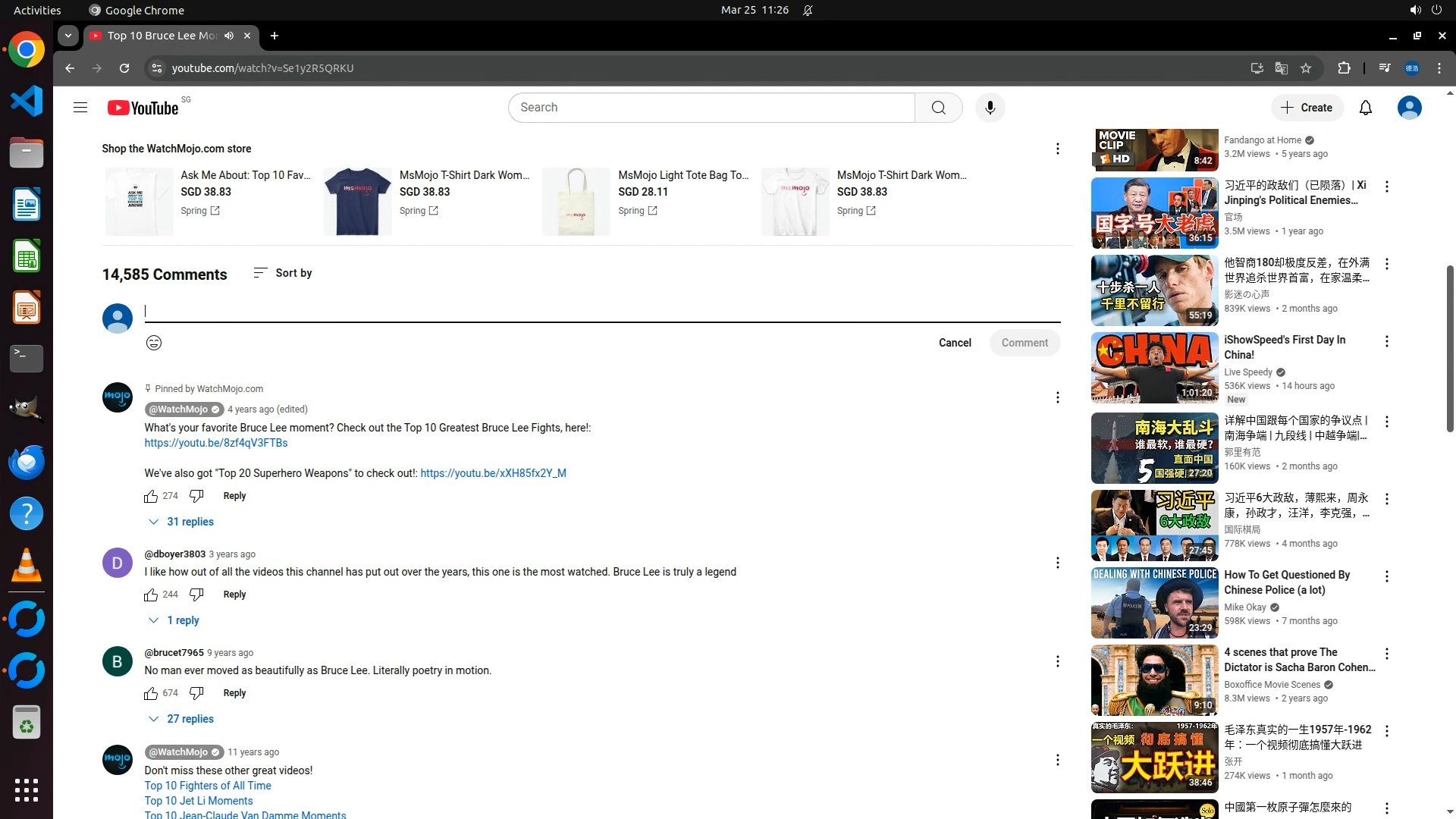Open three-dot menu on brucet7965 comment
The width and height of the screenshot is (1456, 819).
point(1057,661)
